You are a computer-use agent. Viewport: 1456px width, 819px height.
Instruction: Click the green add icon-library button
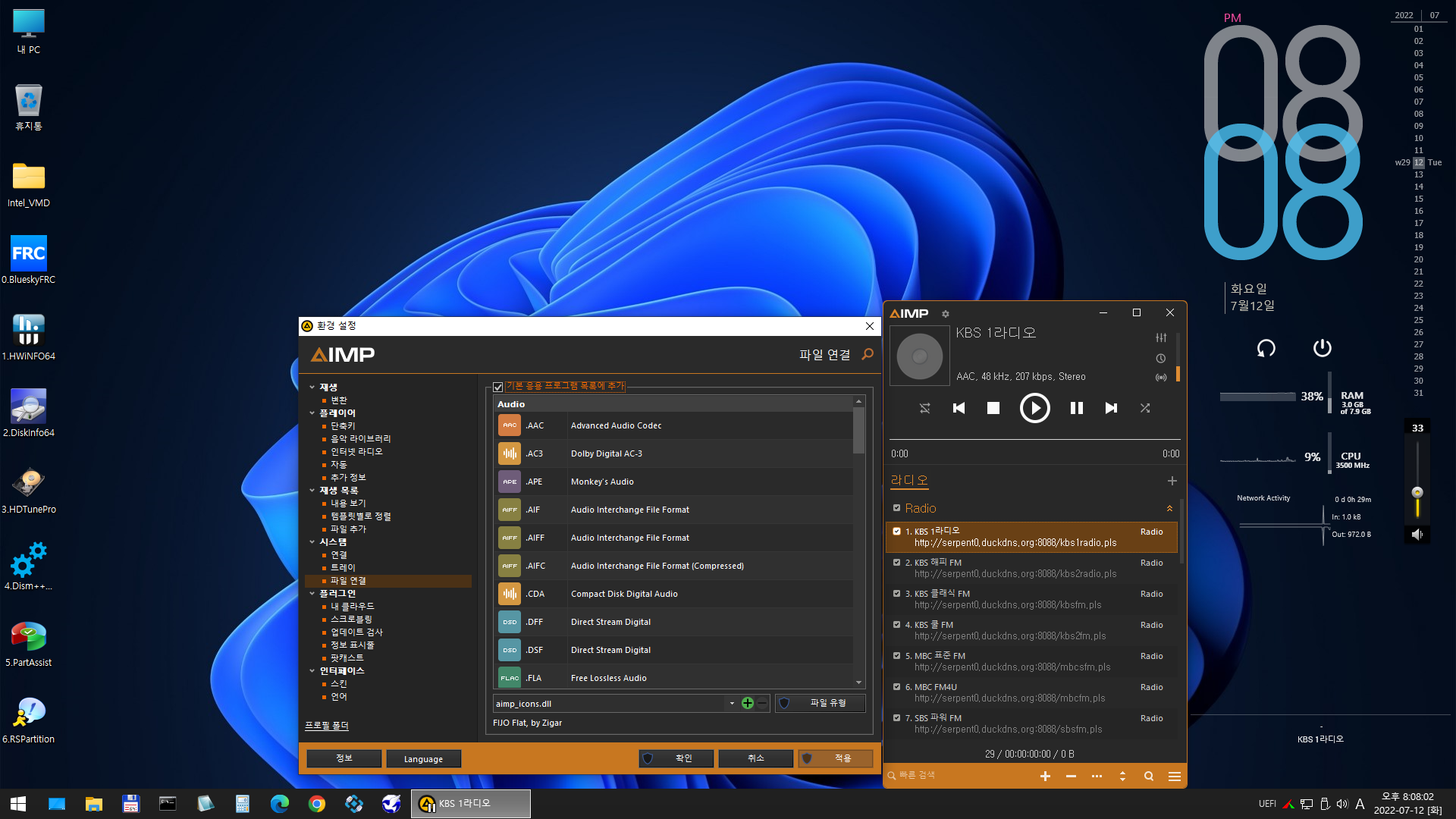click(748, 703)
